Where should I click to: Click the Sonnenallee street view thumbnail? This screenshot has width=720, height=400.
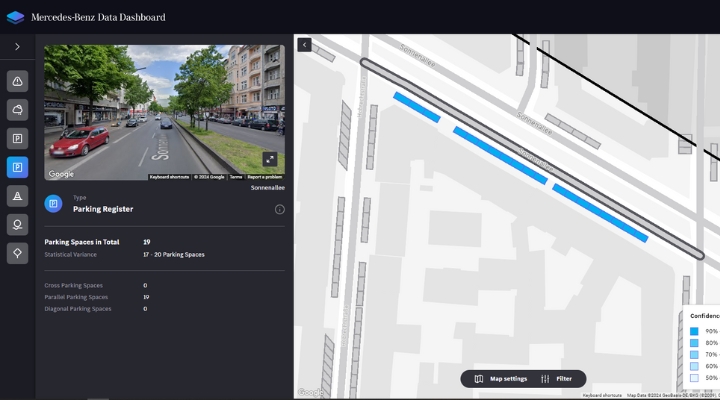164,113
